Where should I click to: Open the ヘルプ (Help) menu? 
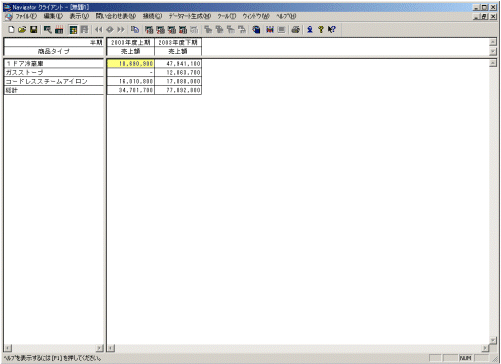point(286,16)
